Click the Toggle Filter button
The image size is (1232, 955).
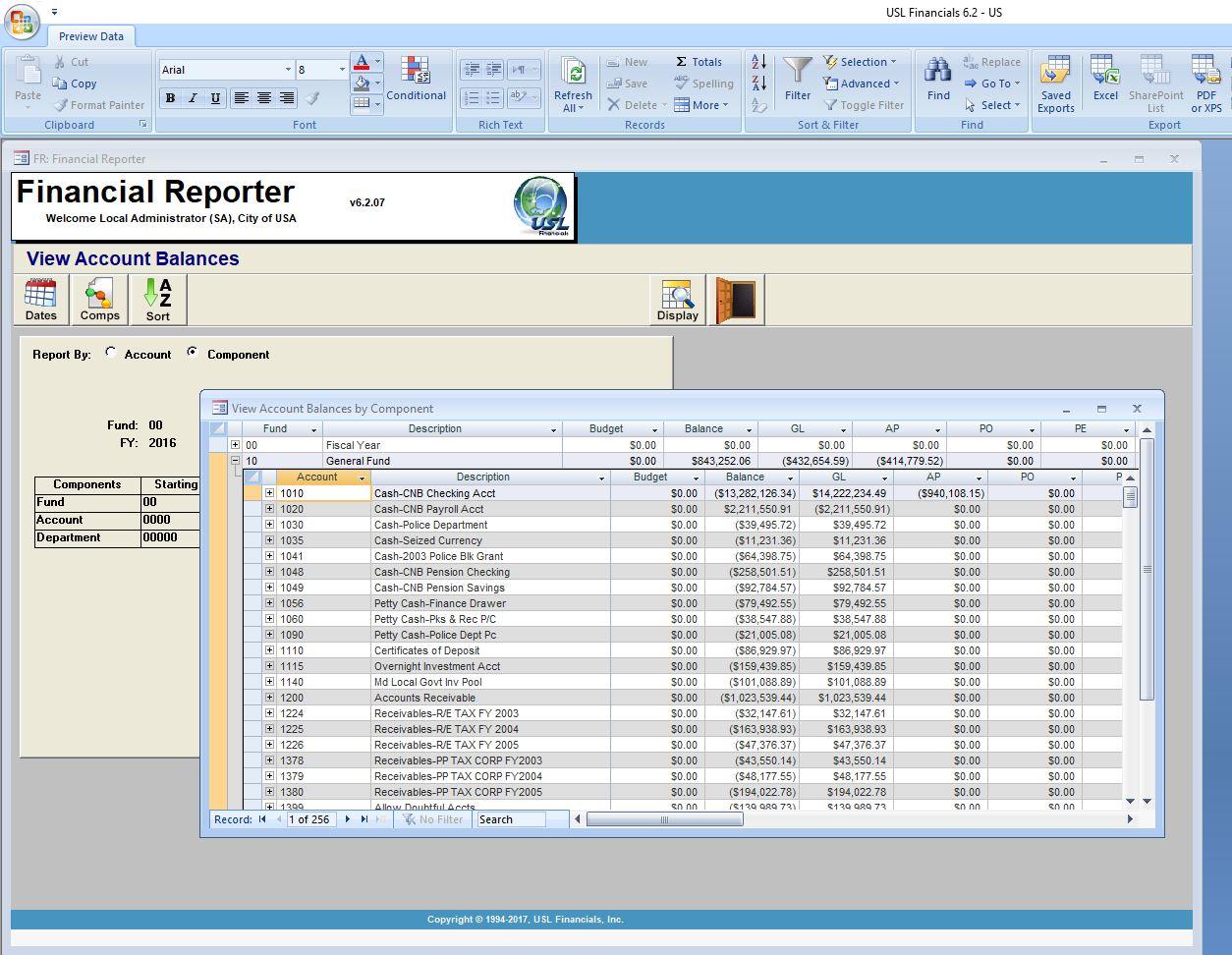pyautogui.click(x=864, y=105)
